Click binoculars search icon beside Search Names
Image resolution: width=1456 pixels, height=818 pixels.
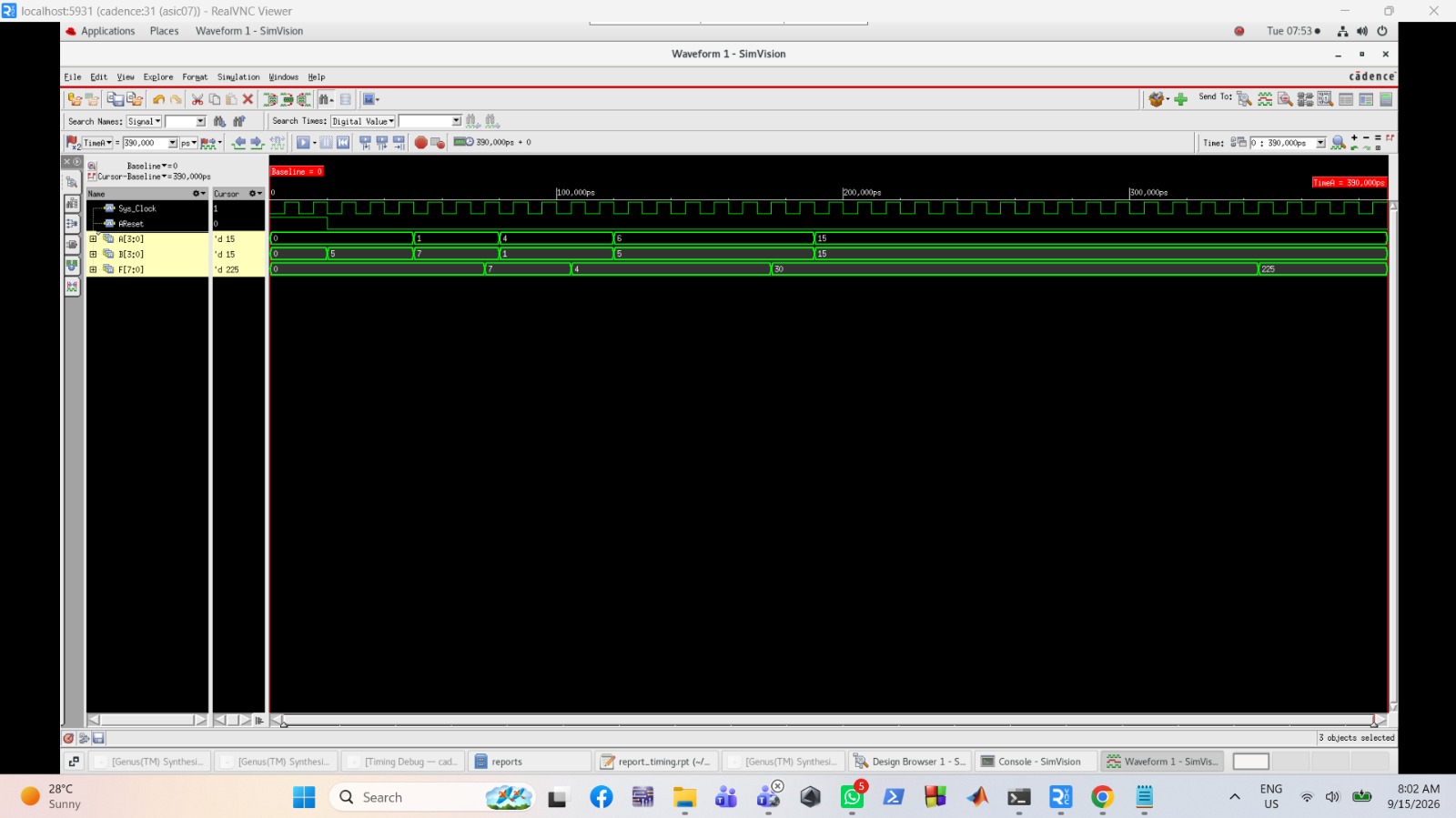219,121
